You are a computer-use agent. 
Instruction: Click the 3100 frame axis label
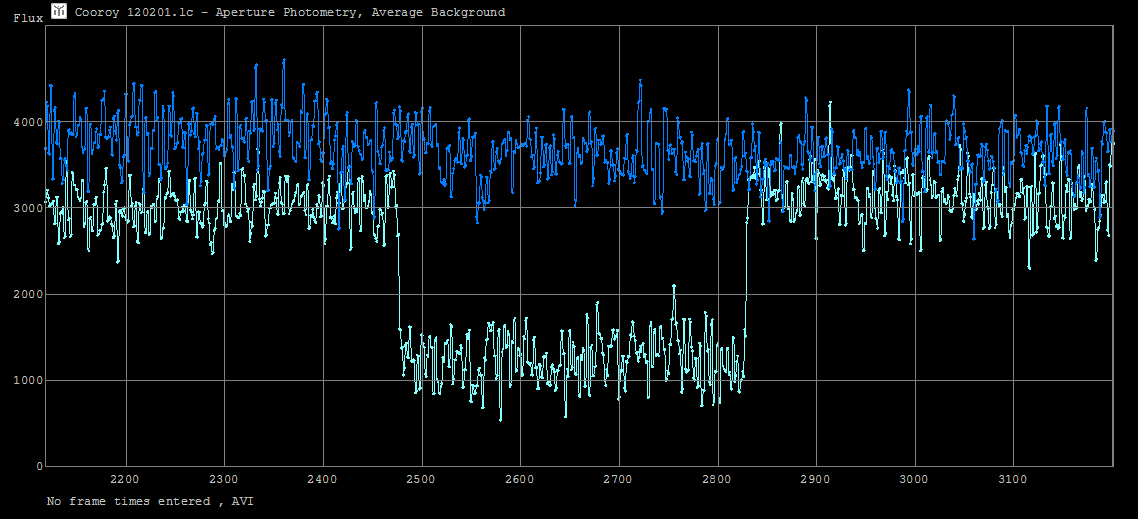tap(1012, 480)
